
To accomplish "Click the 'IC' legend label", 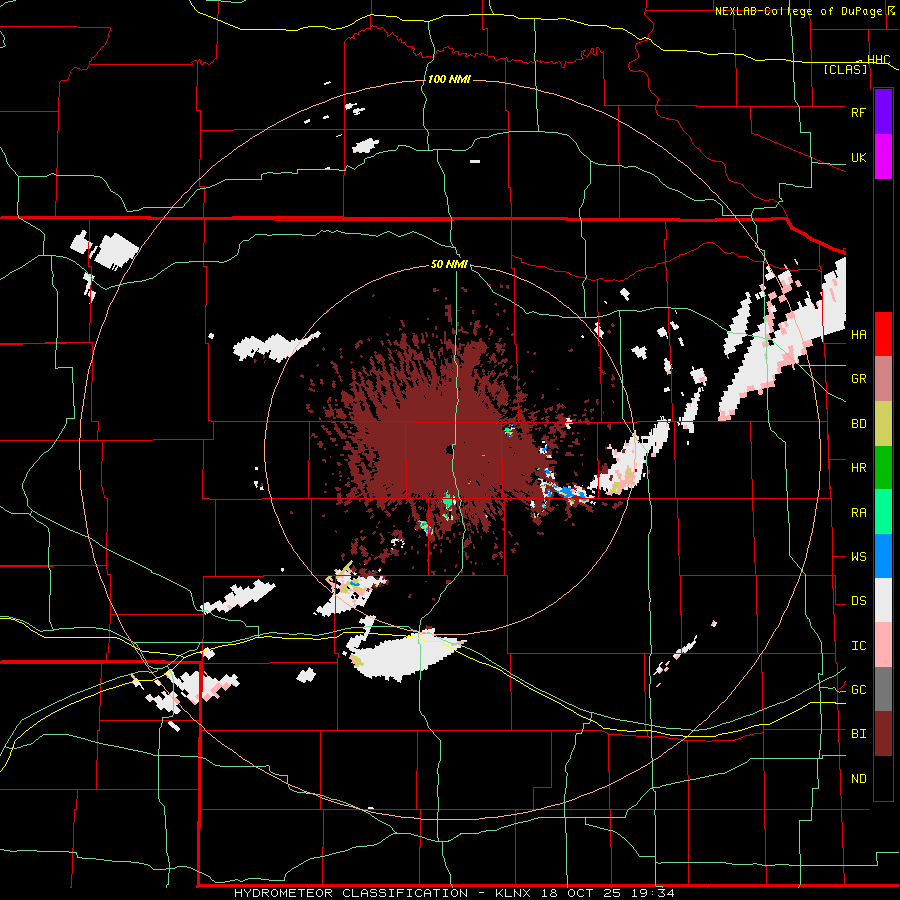I will [858, 646].
